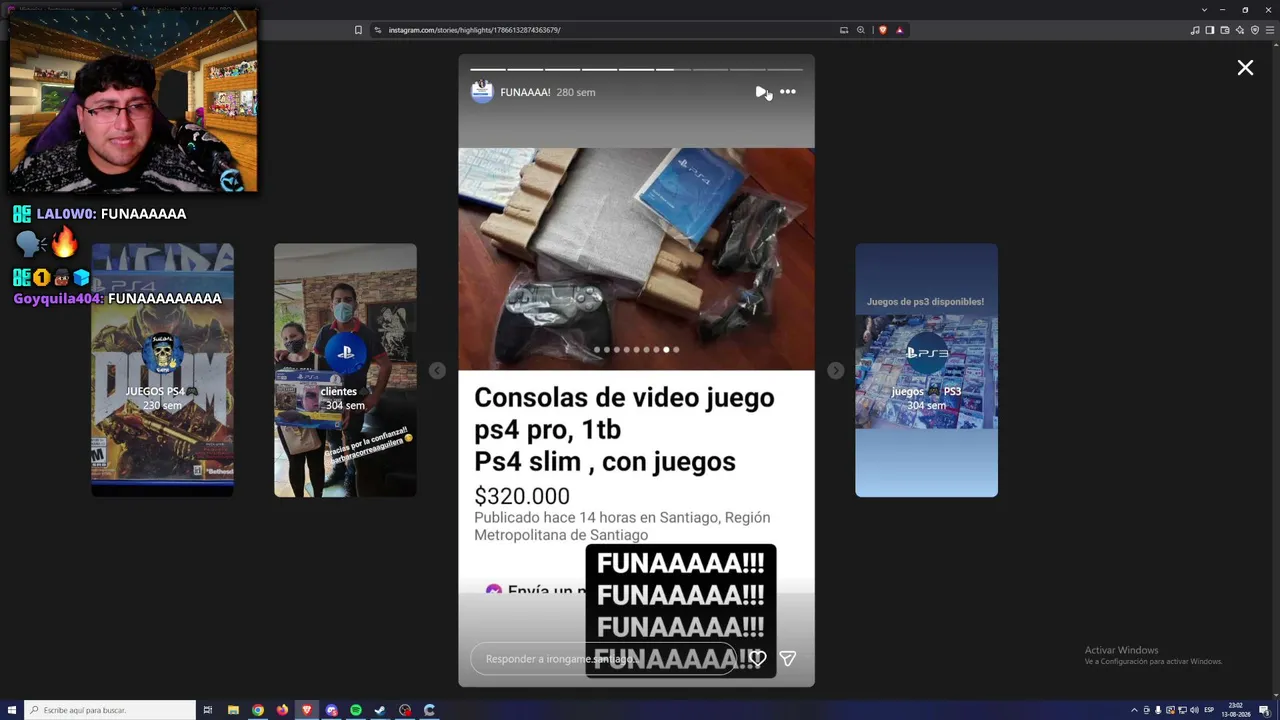Open Discord from the taskbar
1280x720 pixels.
tap(331, 710)
